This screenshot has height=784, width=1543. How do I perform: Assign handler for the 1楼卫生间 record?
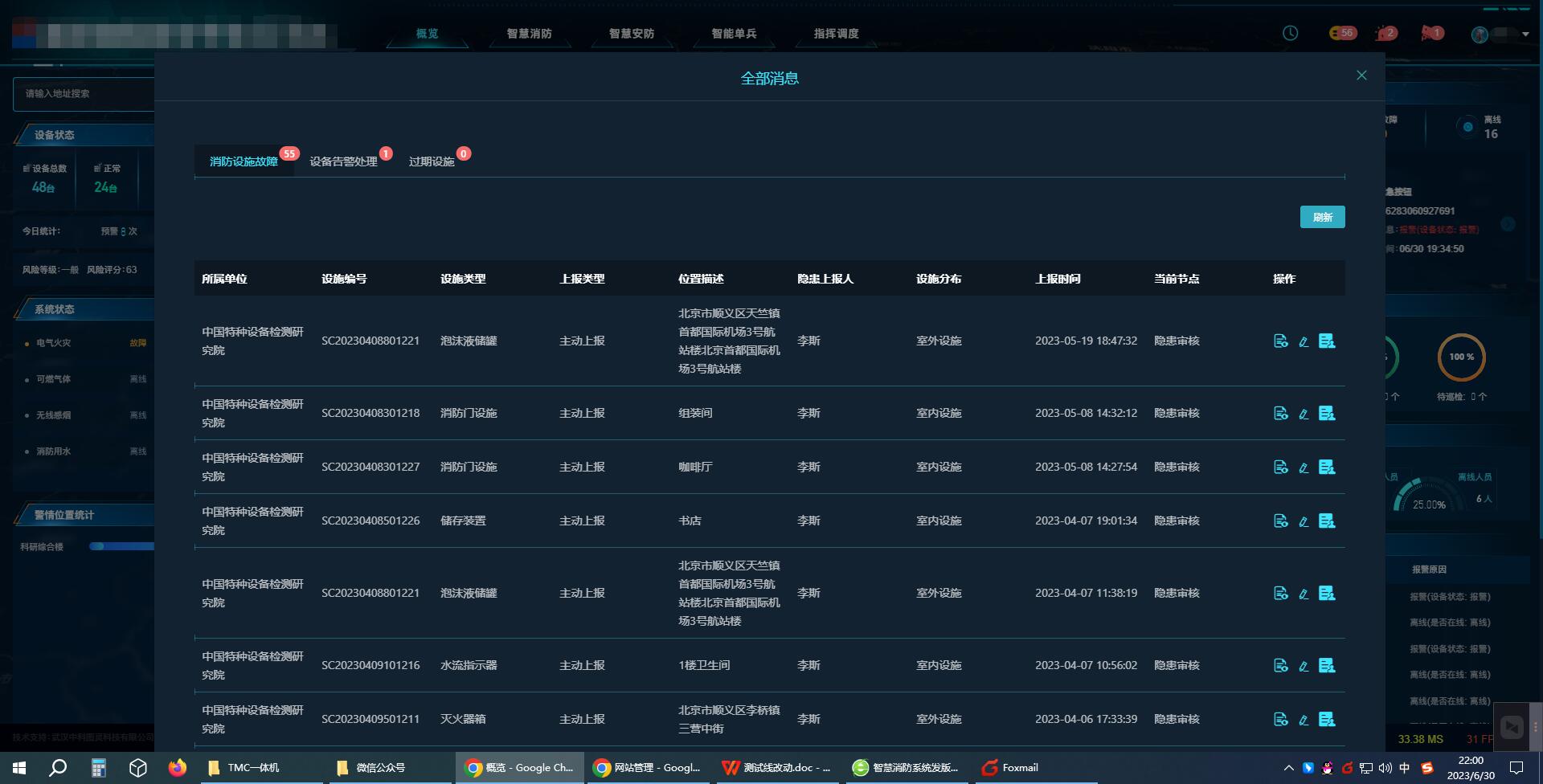(x=1327, y=666)
